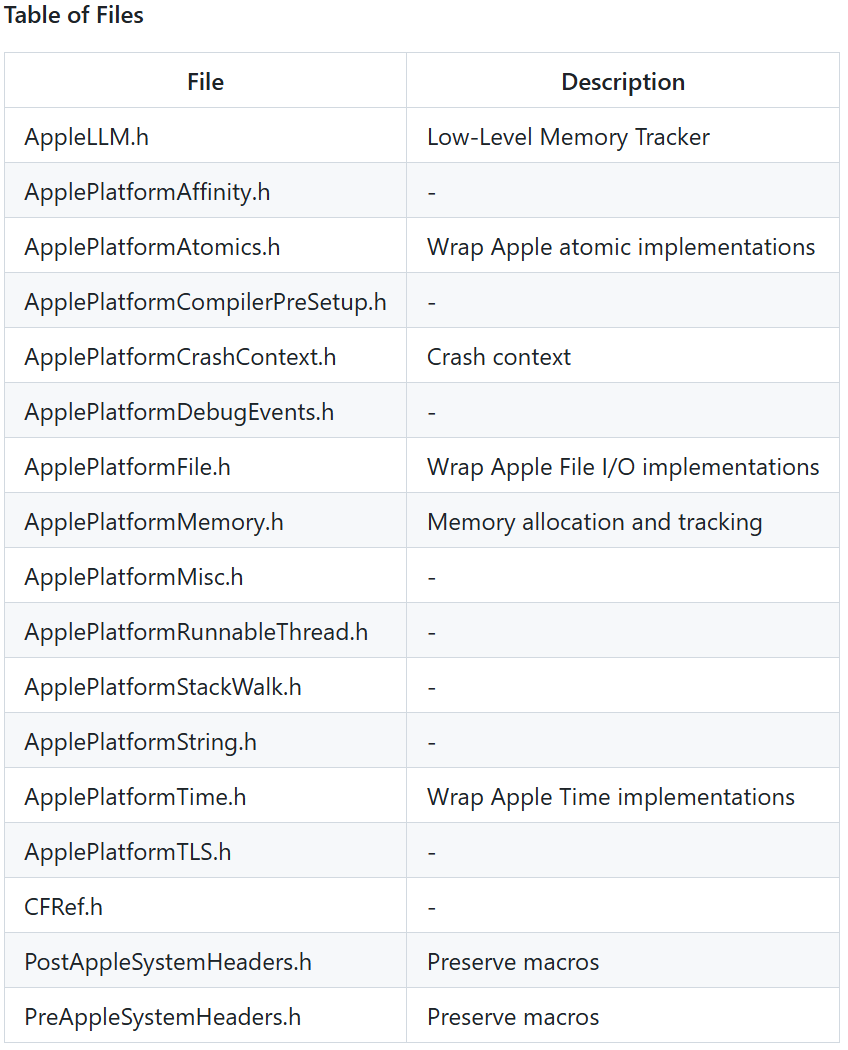Select the ApplePlatformCrashContext.h entry
This screenshot has height=1050, width=848.
coord(180,357)
